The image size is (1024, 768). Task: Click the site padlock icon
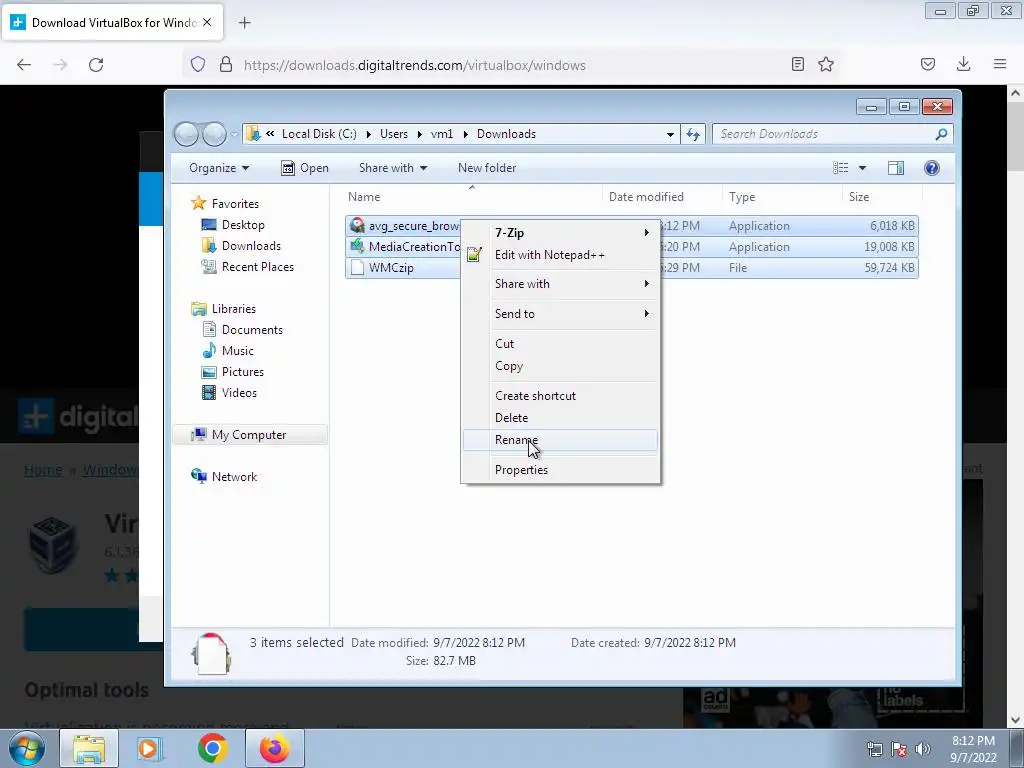226,64
